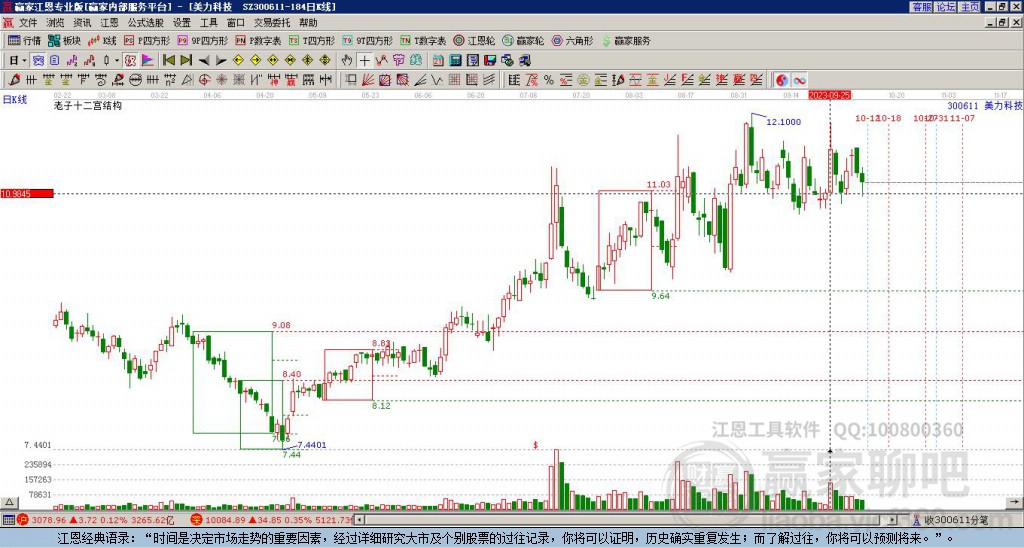Open the 帮助 menu

point(308,23)
